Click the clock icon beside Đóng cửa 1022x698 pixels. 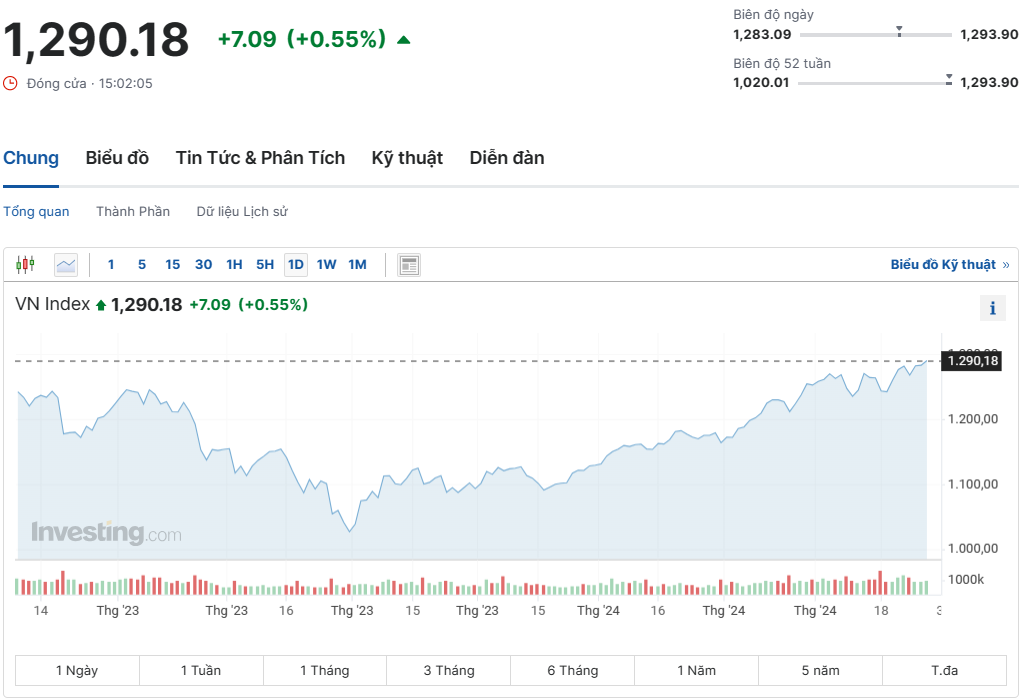pos(11,83)
